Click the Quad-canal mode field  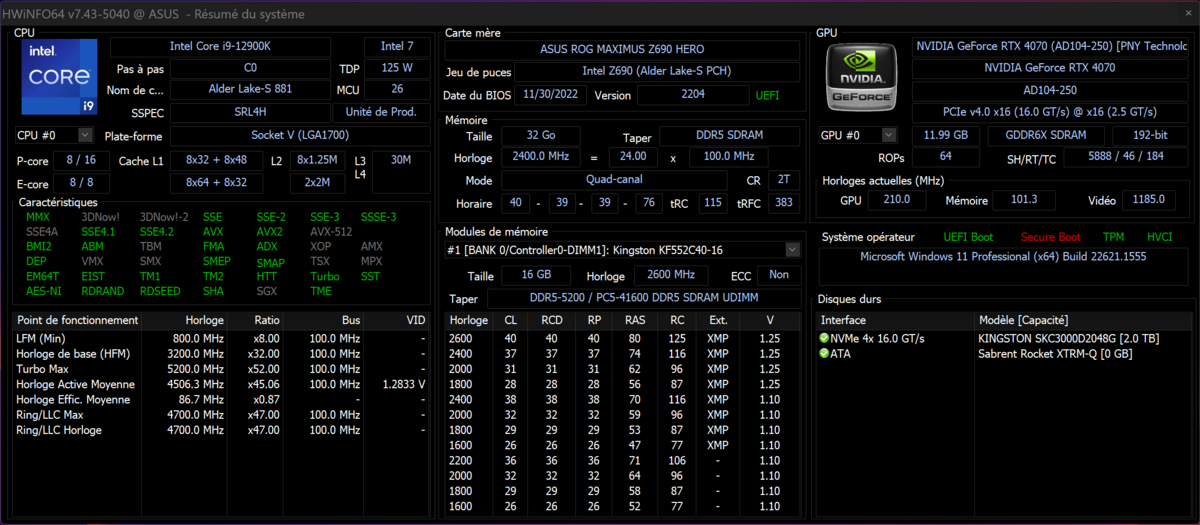click(614, 180)
